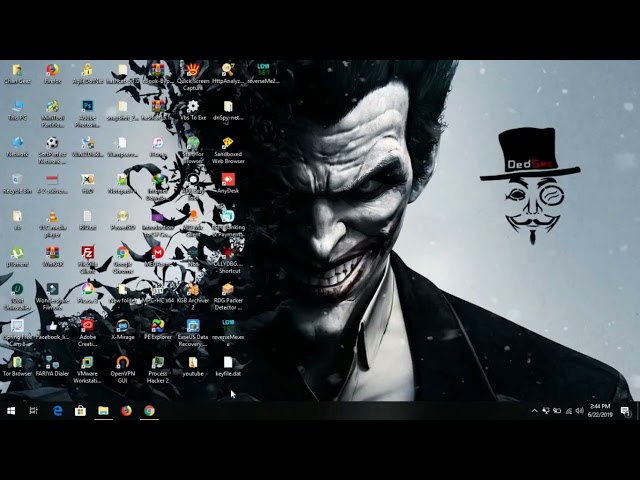Open the volume control in tray
The width and height of the screenshot is (640, 480).
(x=580, y=411)
